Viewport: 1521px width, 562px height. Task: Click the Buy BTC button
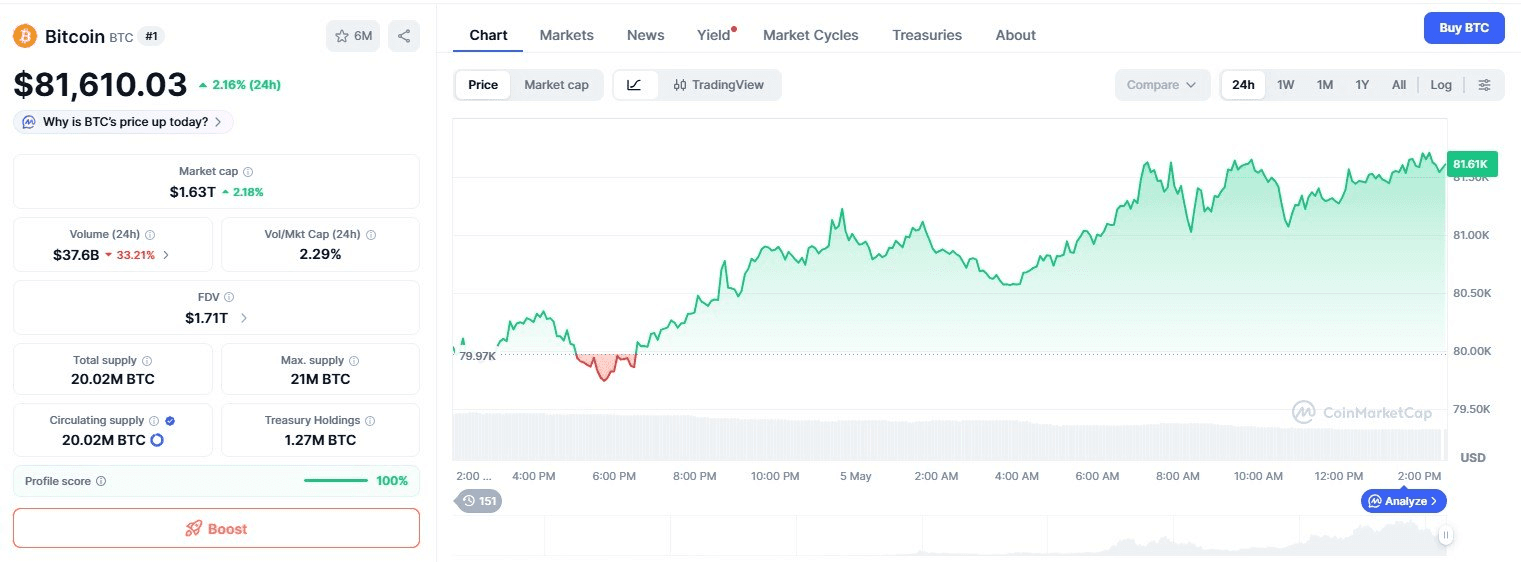tap(1464, 28)
